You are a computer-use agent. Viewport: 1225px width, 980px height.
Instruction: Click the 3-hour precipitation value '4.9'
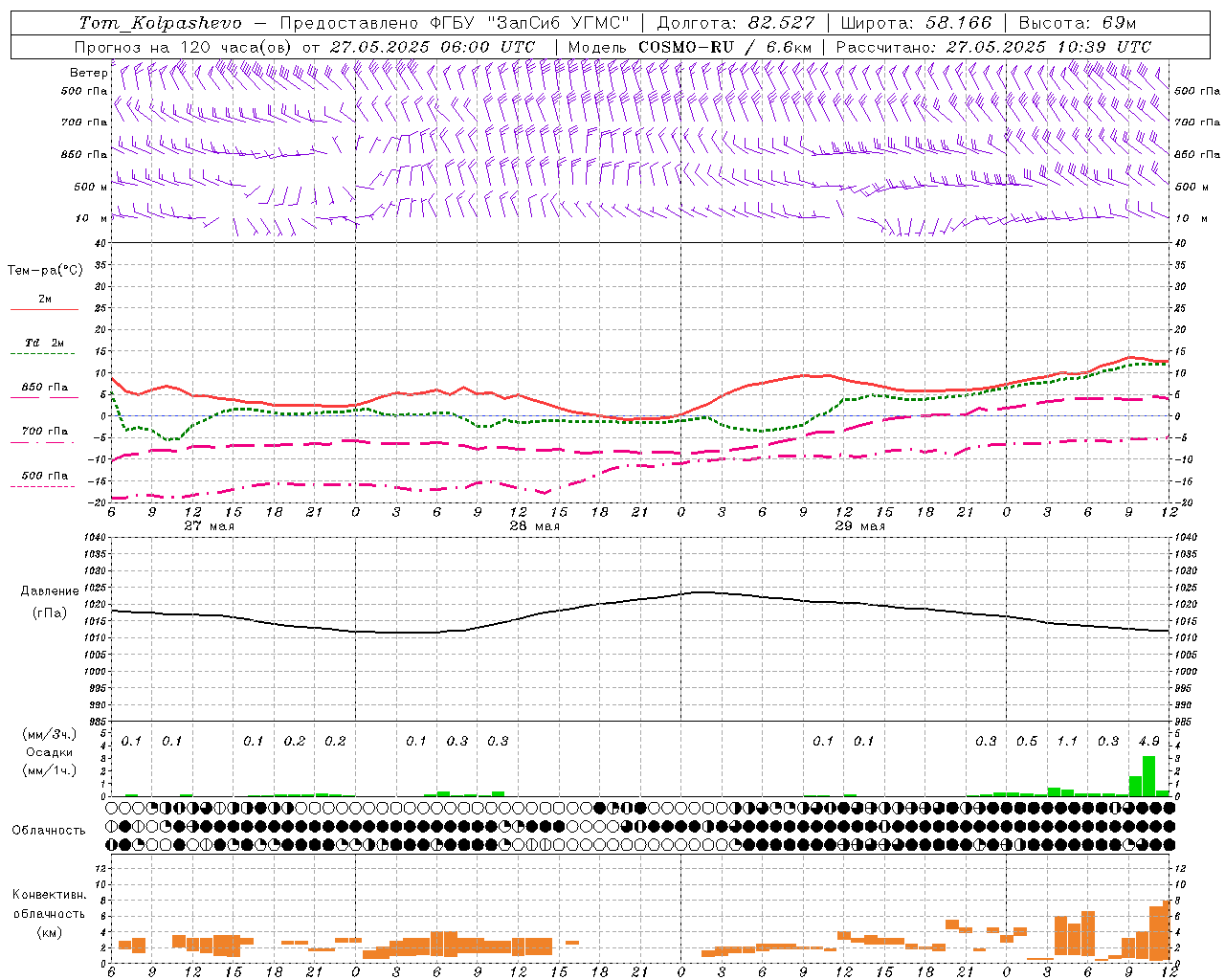tap(1149, 741)
